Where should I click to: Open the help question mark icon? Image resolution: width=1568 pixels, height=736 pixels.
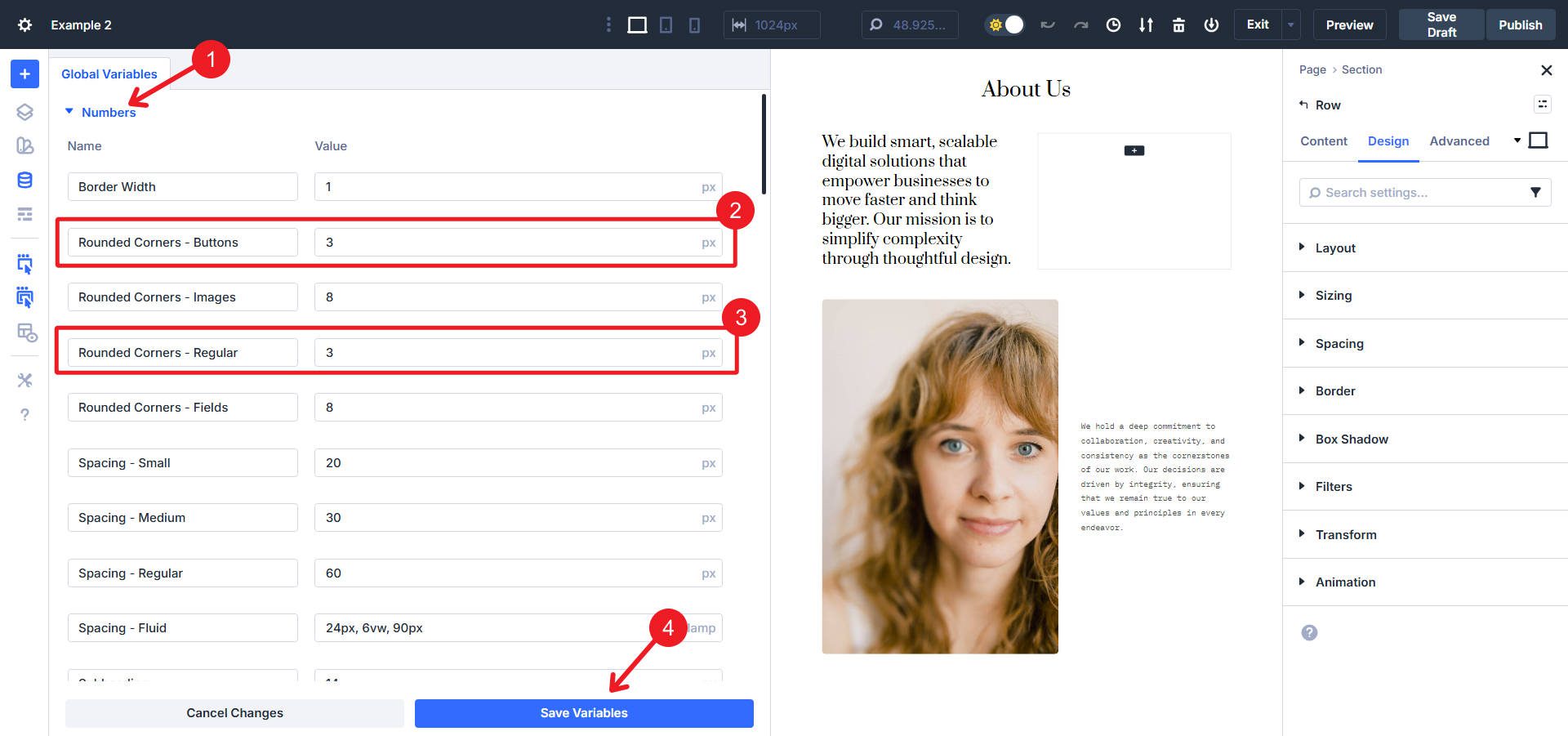point(24,414)
